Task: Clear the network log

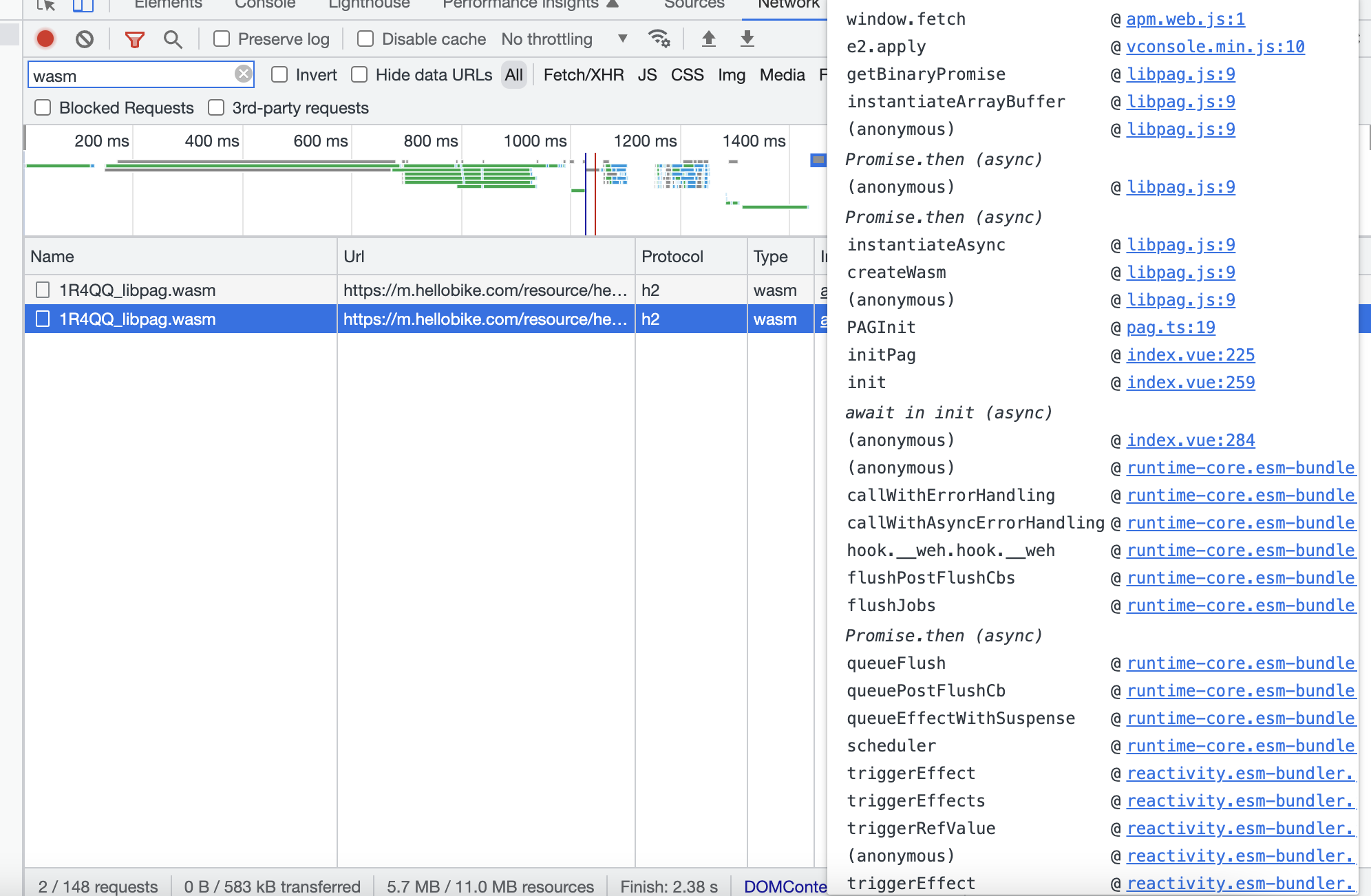Action: [x=84, y=39]
